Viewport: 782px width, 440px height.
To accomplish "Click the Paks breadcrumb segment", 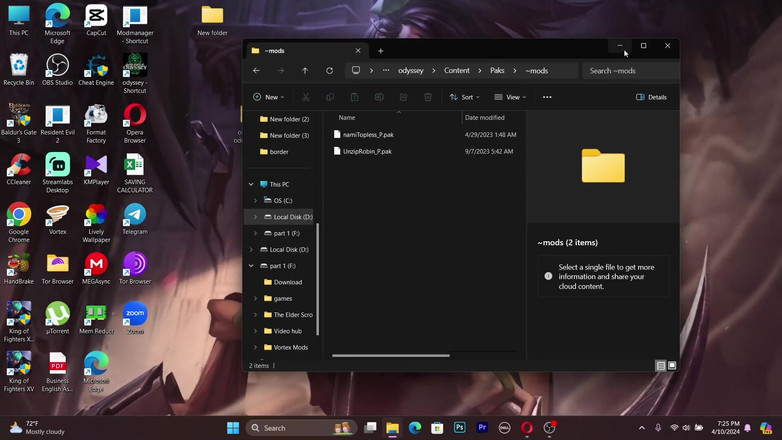I will point(497,71).
